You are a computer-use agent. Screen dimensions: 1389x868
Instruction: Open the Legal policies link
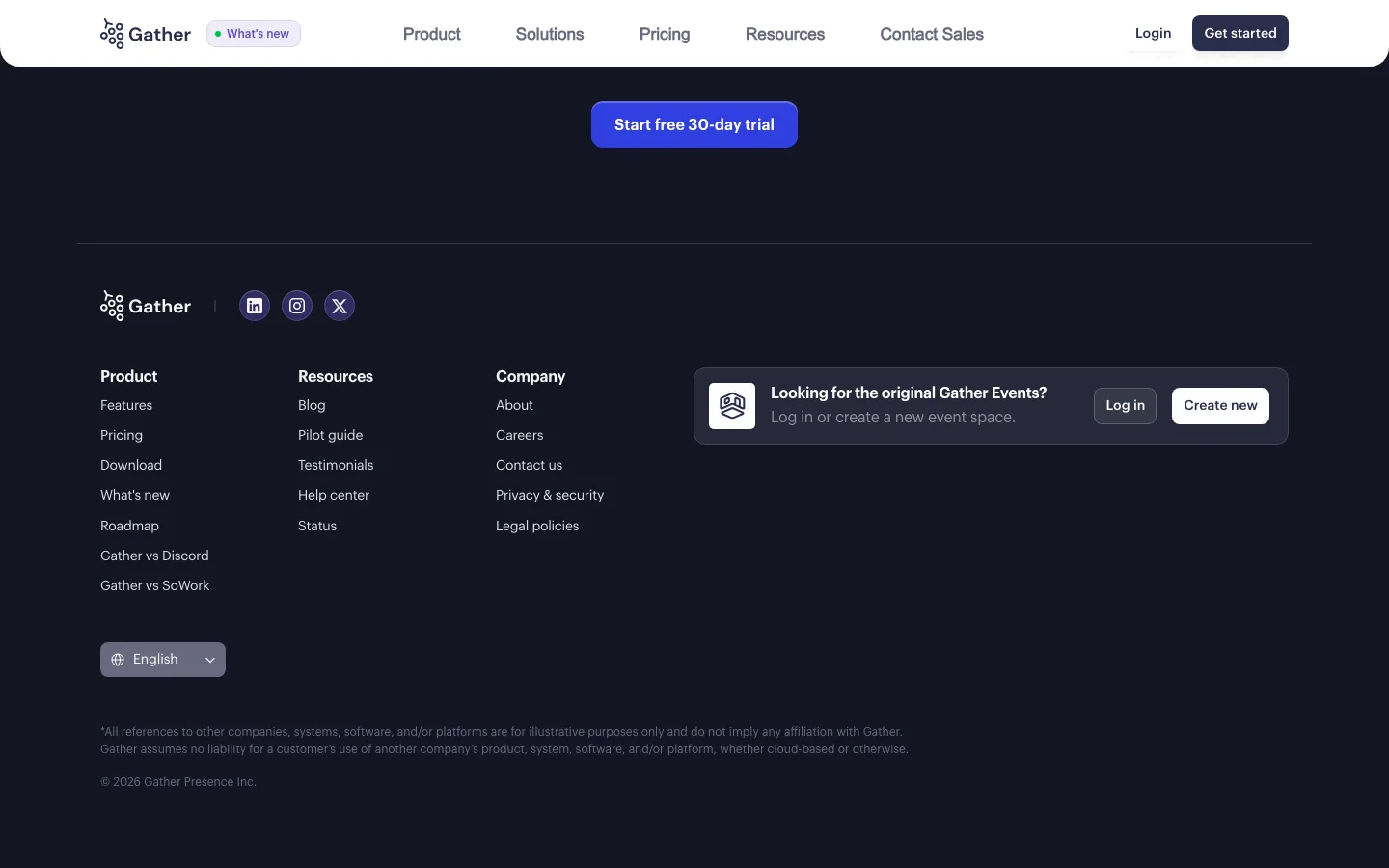537,526
